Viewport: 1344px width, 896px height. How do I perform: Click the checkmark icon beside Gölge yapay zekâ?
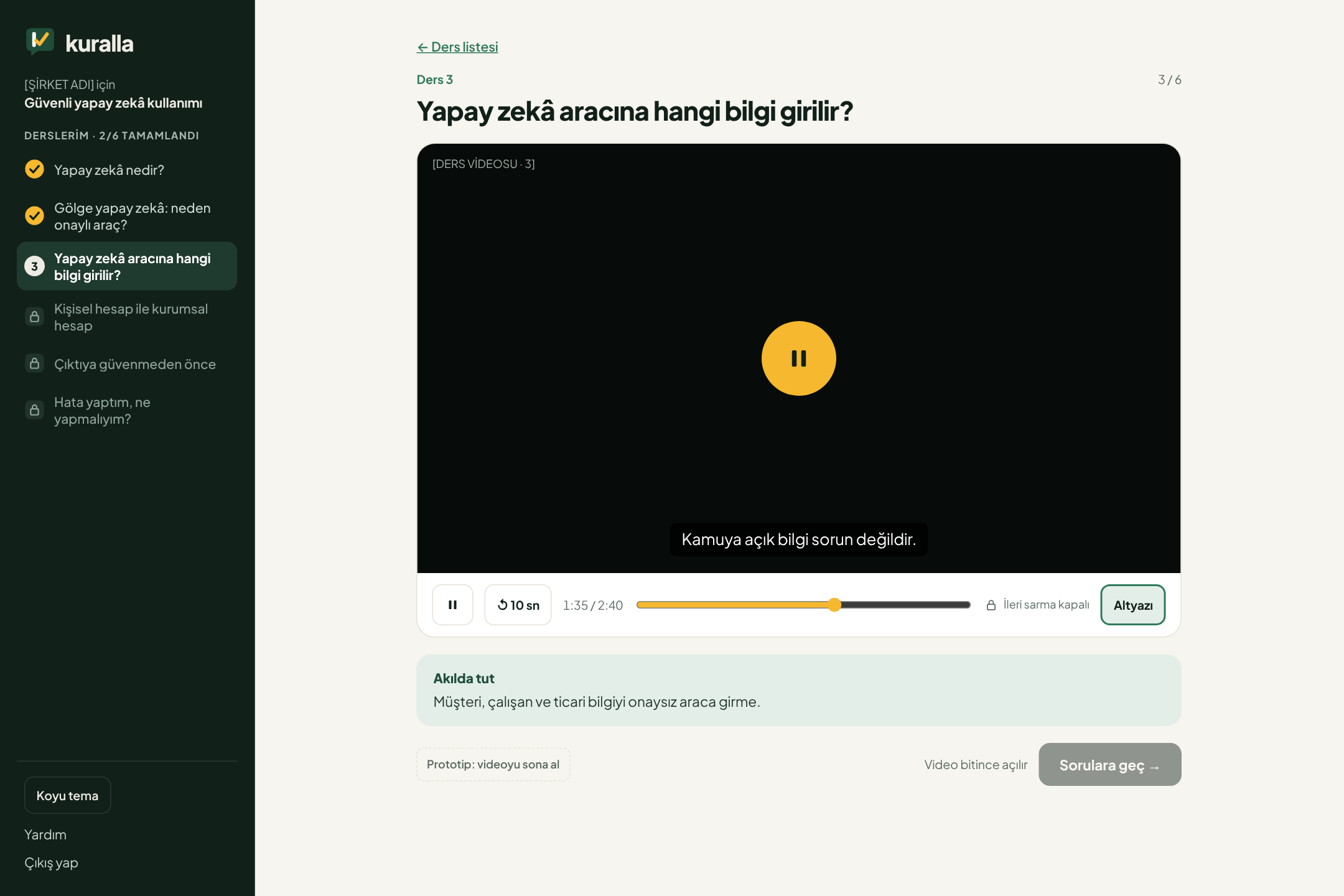point(34,215)
